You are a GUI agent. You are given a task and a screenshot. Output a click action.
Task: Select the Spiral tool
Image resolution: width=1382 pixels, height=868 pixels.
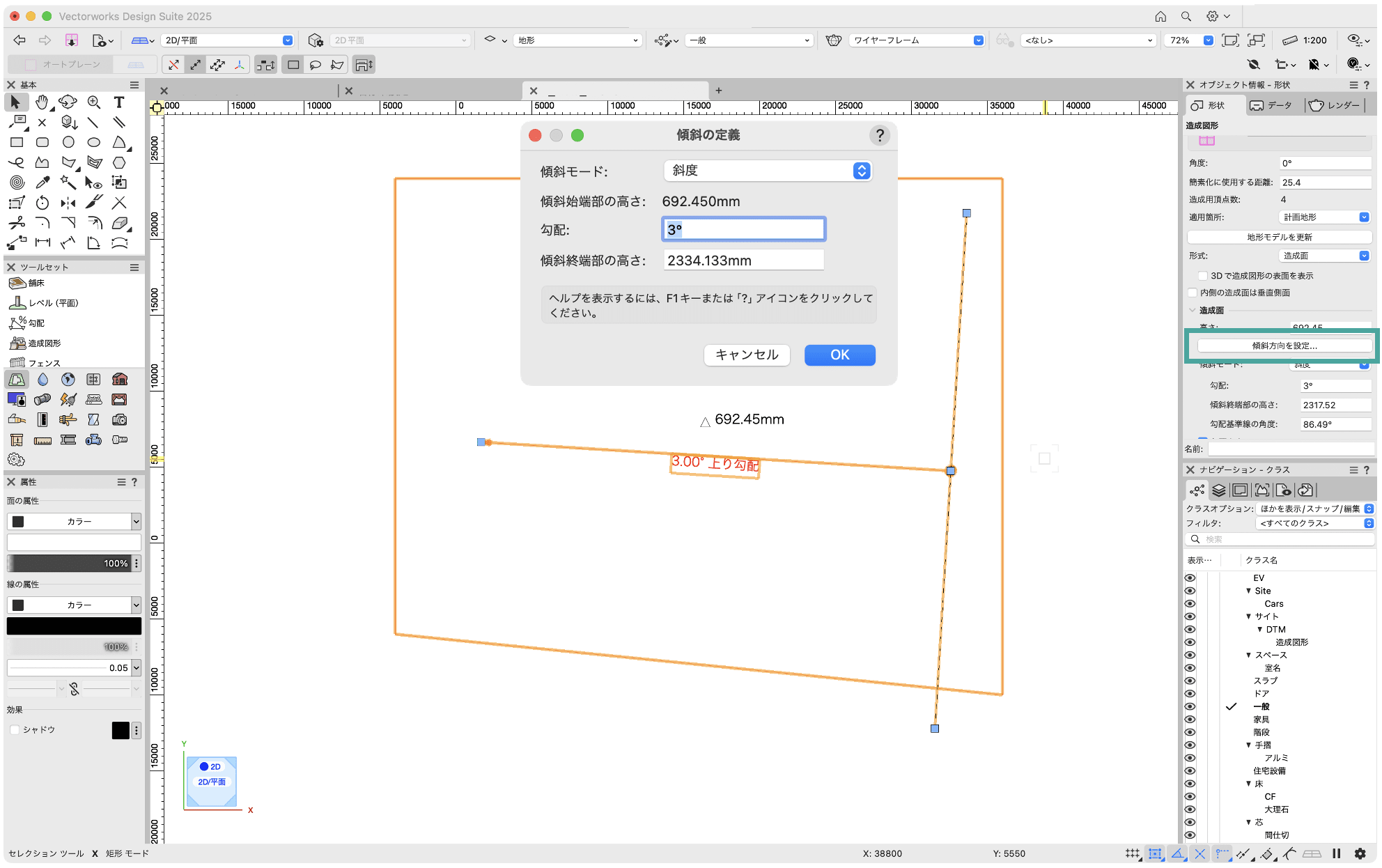[17, 183]
